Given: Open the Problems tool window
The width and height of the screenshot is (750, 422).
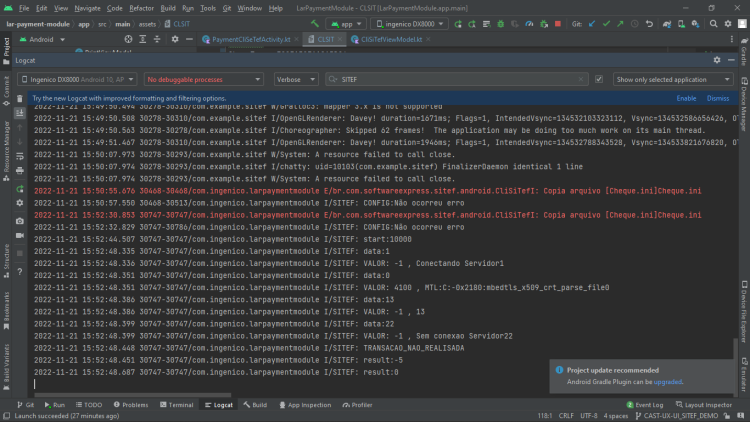Looking at the screenshot, I should pos(131,405).
